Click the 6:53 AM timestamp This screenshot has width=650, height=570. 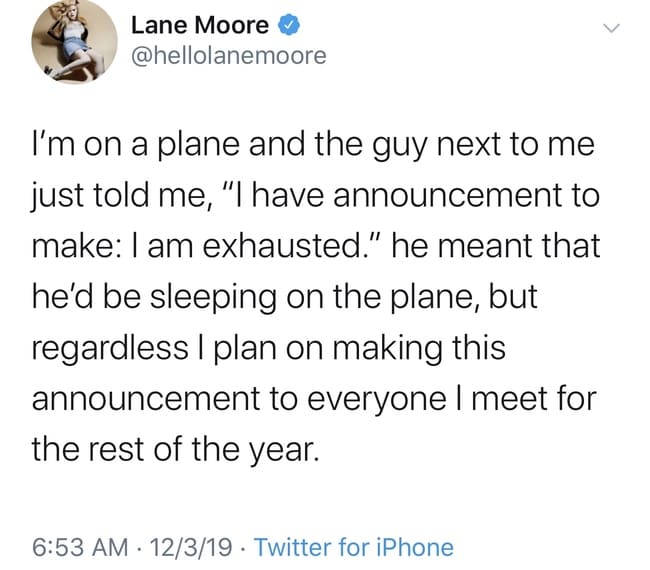[x=79, y=547]
